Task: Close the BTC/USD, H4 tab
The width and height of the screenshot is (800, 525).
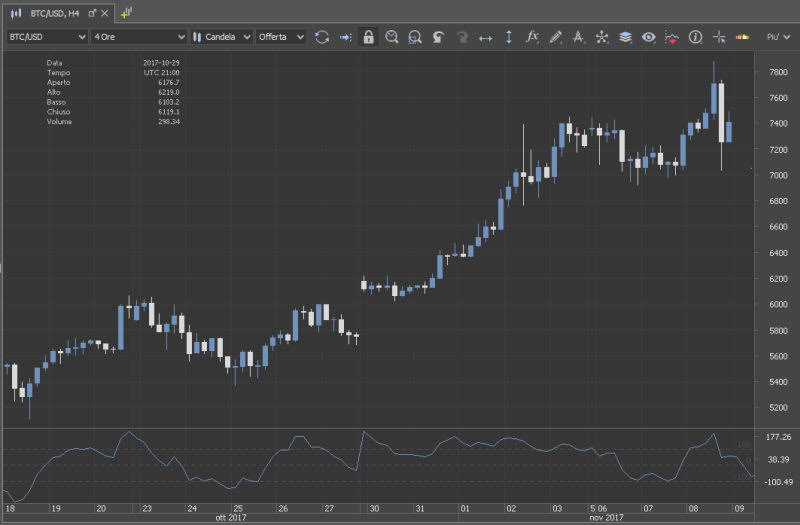Action: (106, 13)
